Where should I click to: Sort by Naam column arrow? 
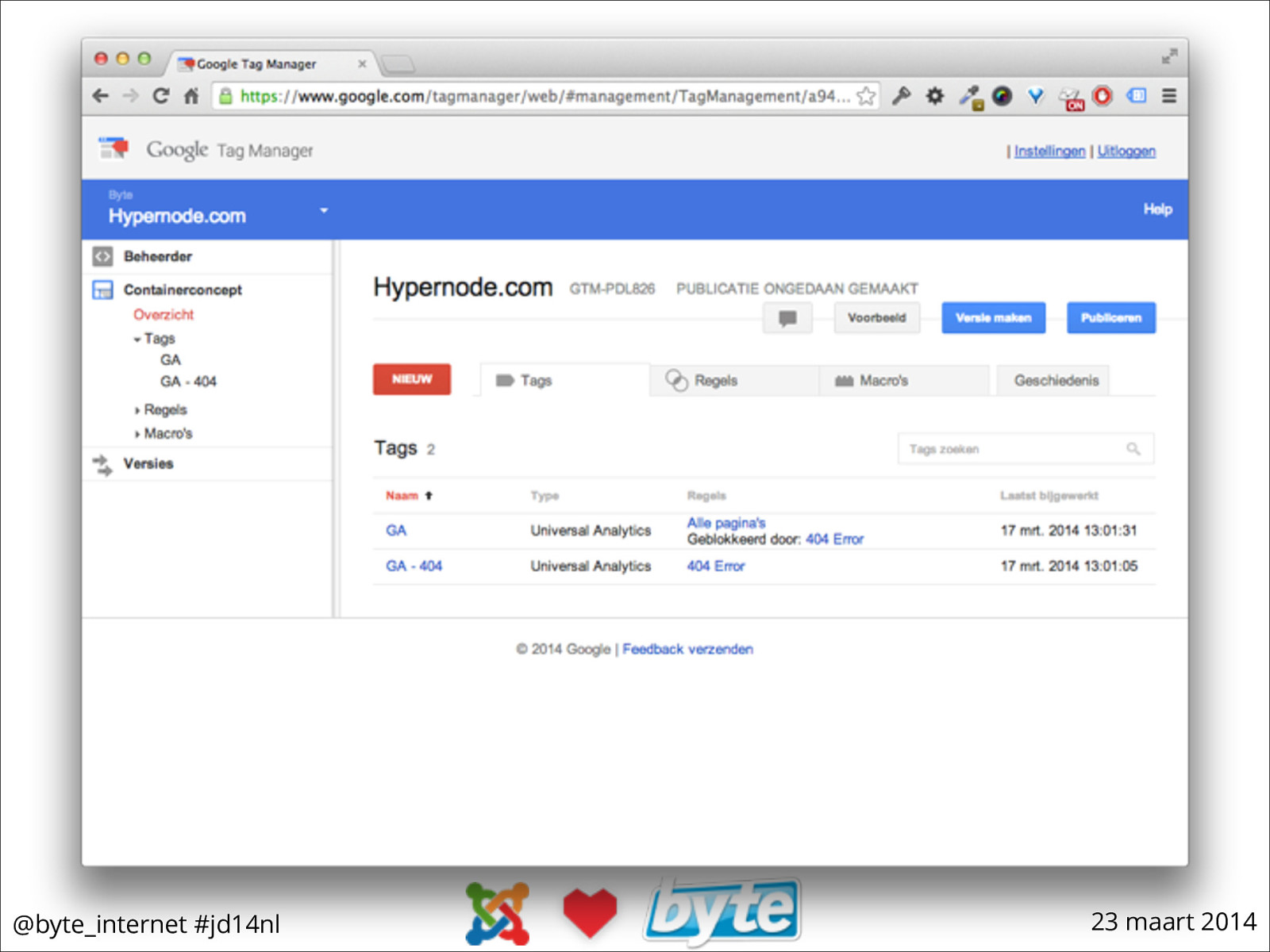coord(429,496)
